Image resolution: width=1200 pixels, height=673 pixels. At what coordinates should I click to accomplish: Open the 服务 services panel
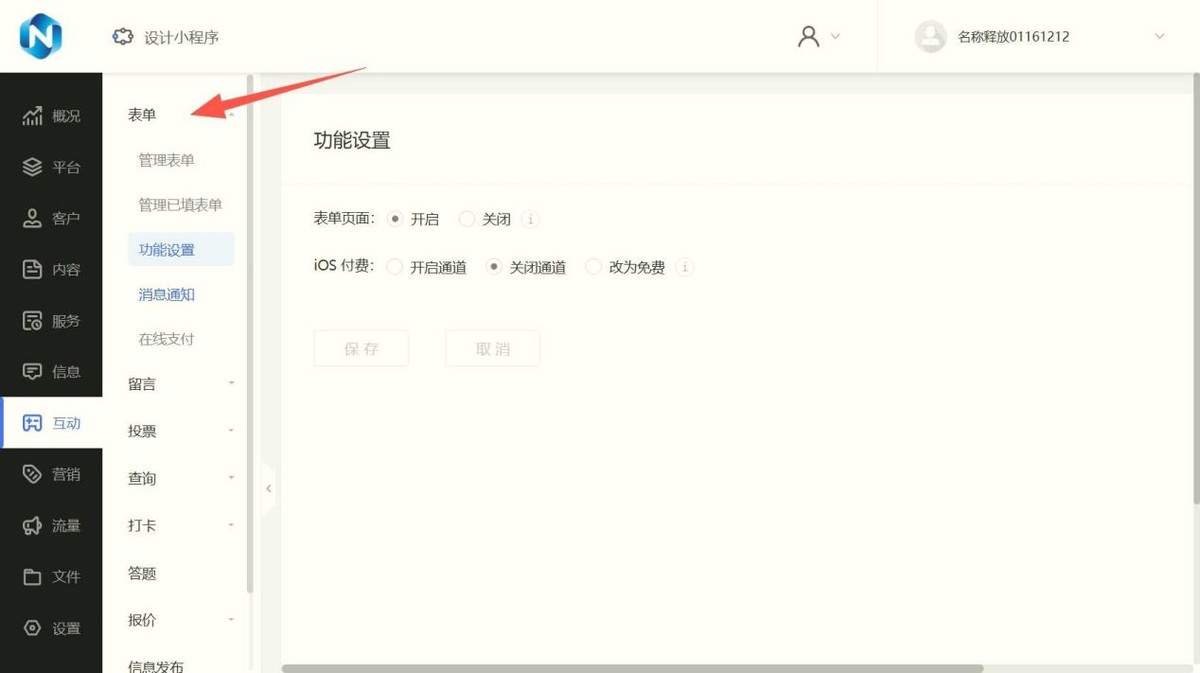[x=51, y=320]
